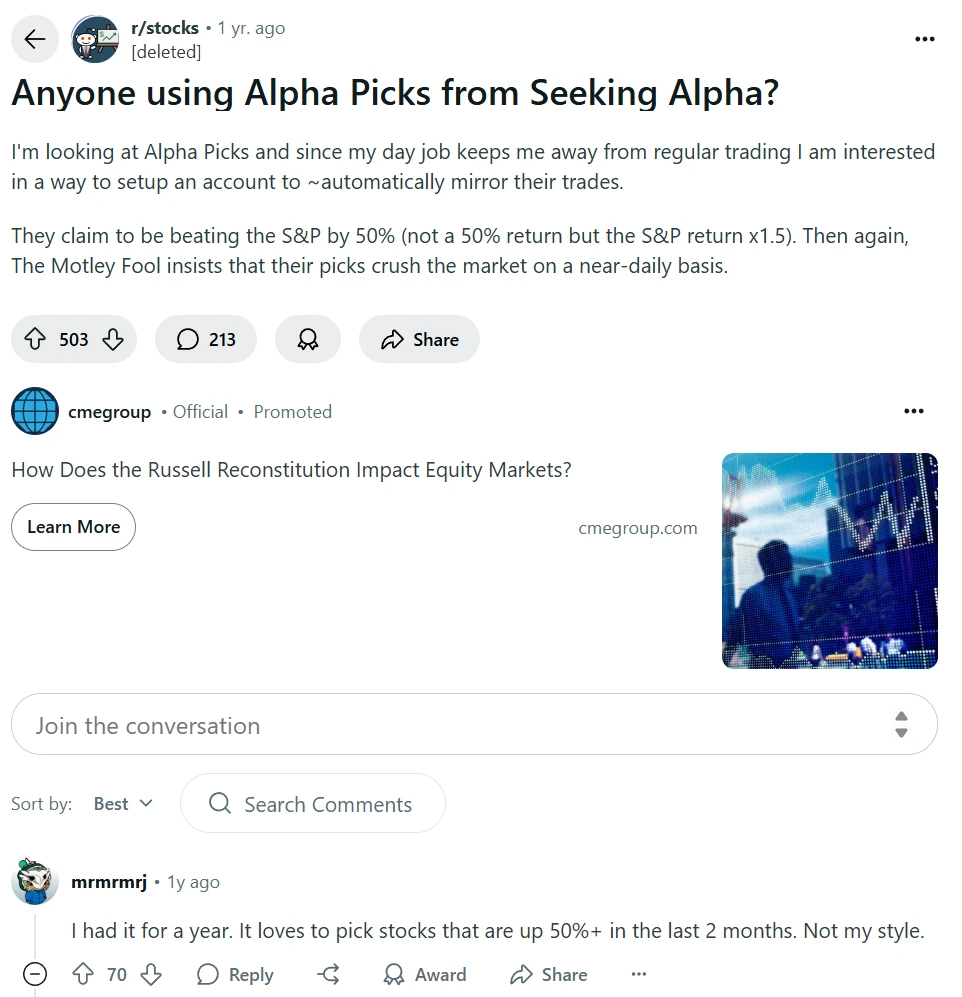Image resolution: width=962 pixels, height=997 pixels.
Task: Downvote mrmrmrj's comment
Action: coord(151,974)
